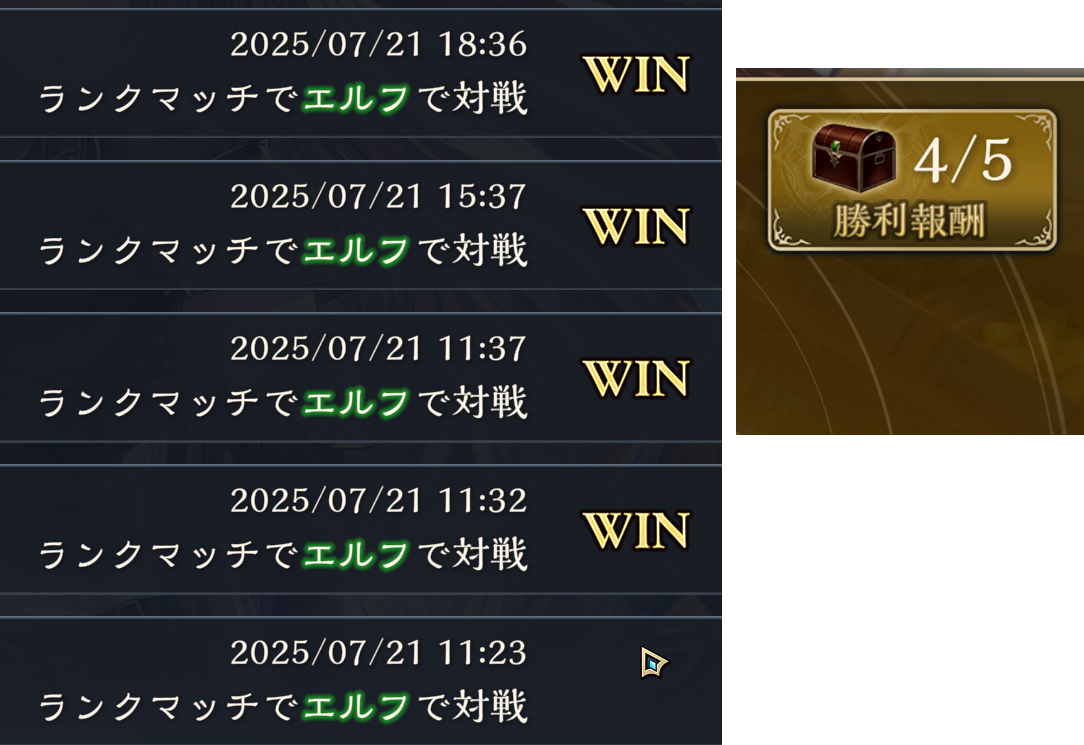Click green エルフ in the 11:32 entry
This screenshot has width=1084, height=745.
pyautogui.click(x=355, y=554)
